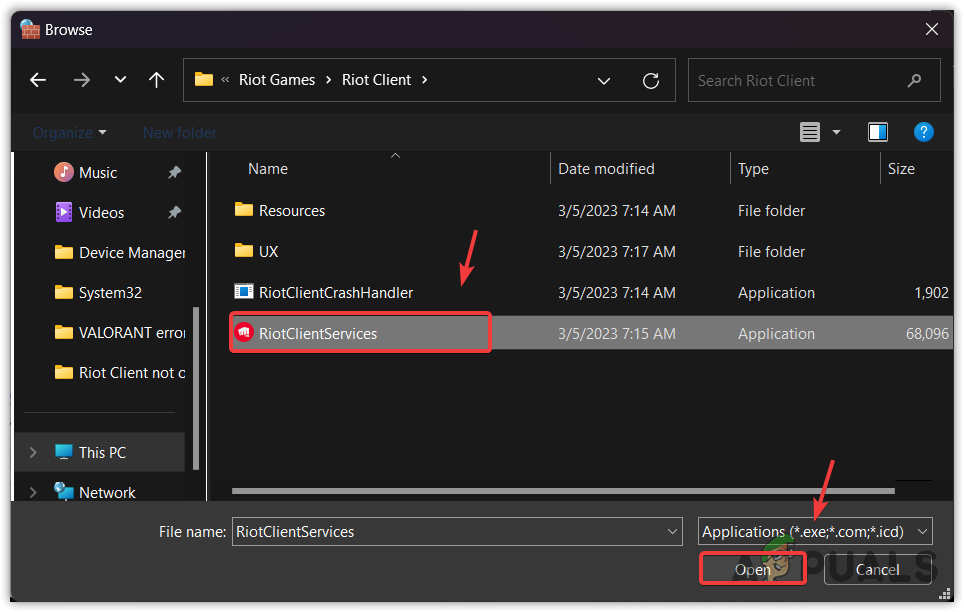The image size is (964, 612).
Task: Unpin Videos from Quick access
Action: tap(174, 212)
